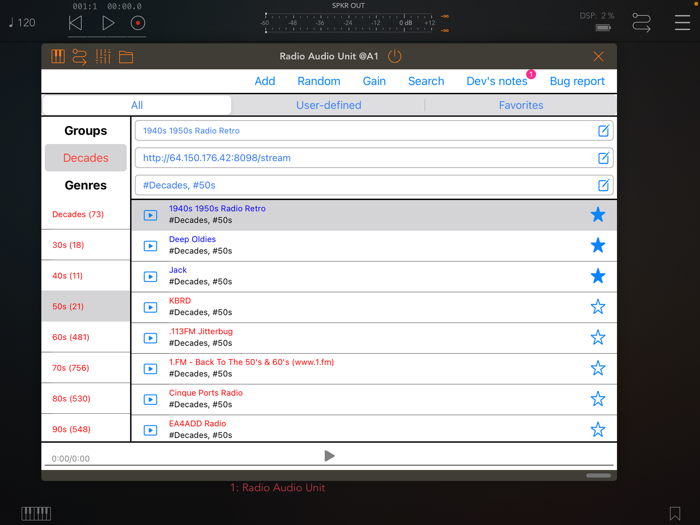
Task: Open presets folder icon
Action: 126,57
